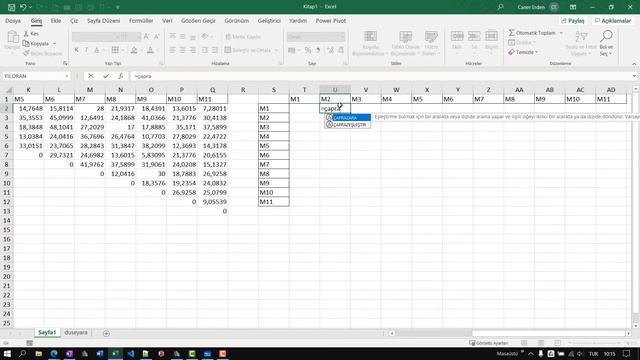Open Koşullu Biçimlendirme conditional formatting
The height and width of the screenshot is (360, 640).
pos(370,43)
